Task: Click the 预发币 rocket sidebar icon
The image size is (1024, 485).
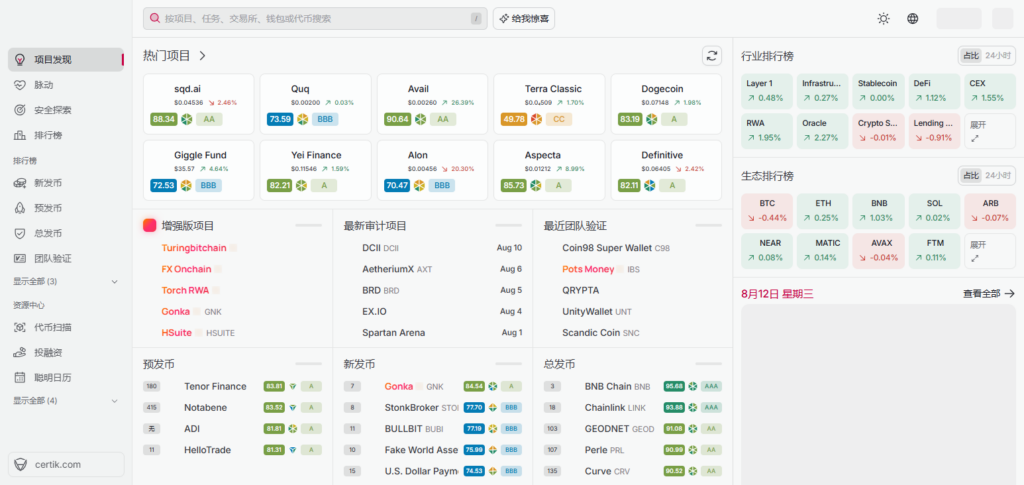Action: click(20, 208)
